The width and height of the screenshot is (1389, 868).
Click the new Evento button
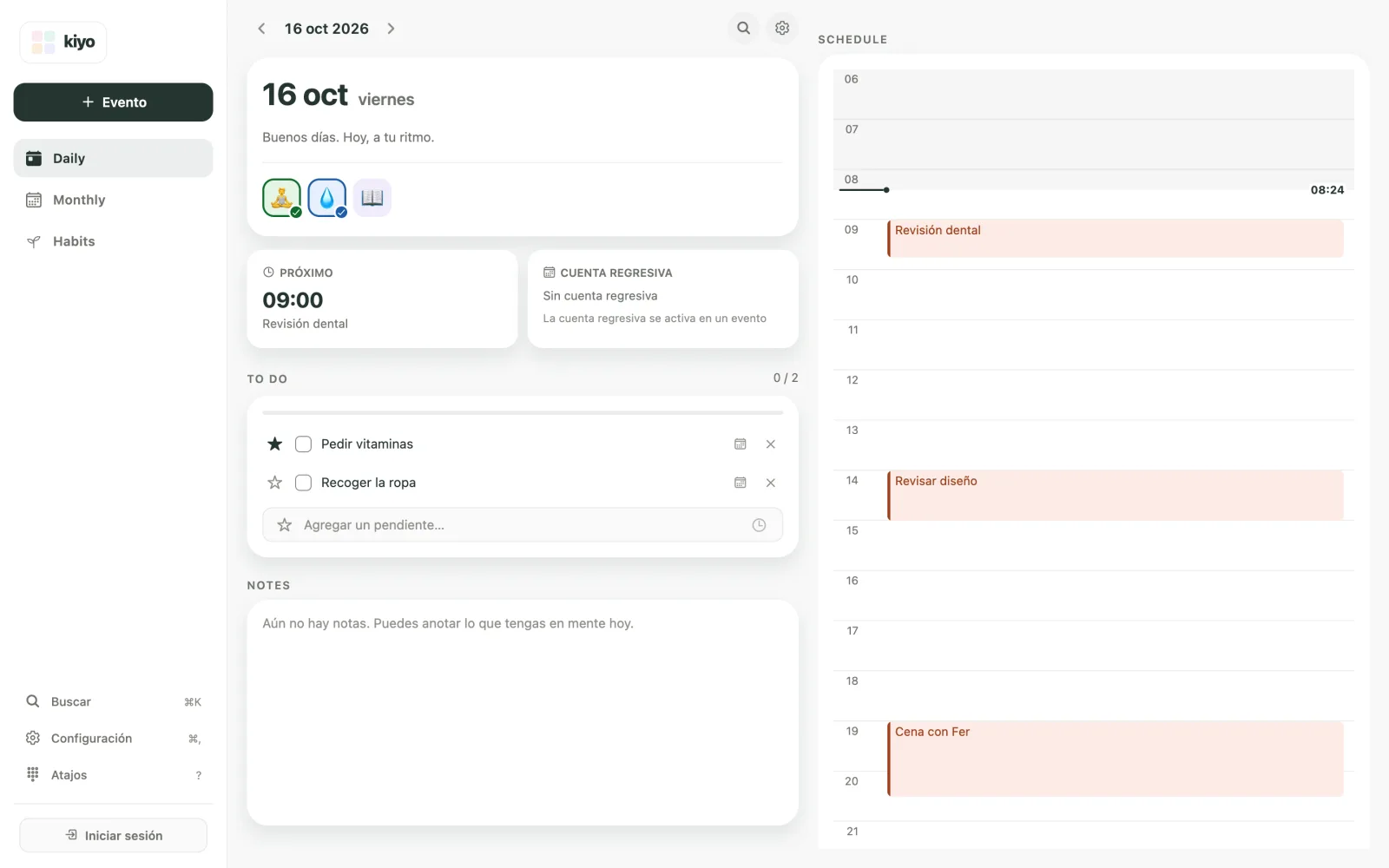tap(113, 102)
